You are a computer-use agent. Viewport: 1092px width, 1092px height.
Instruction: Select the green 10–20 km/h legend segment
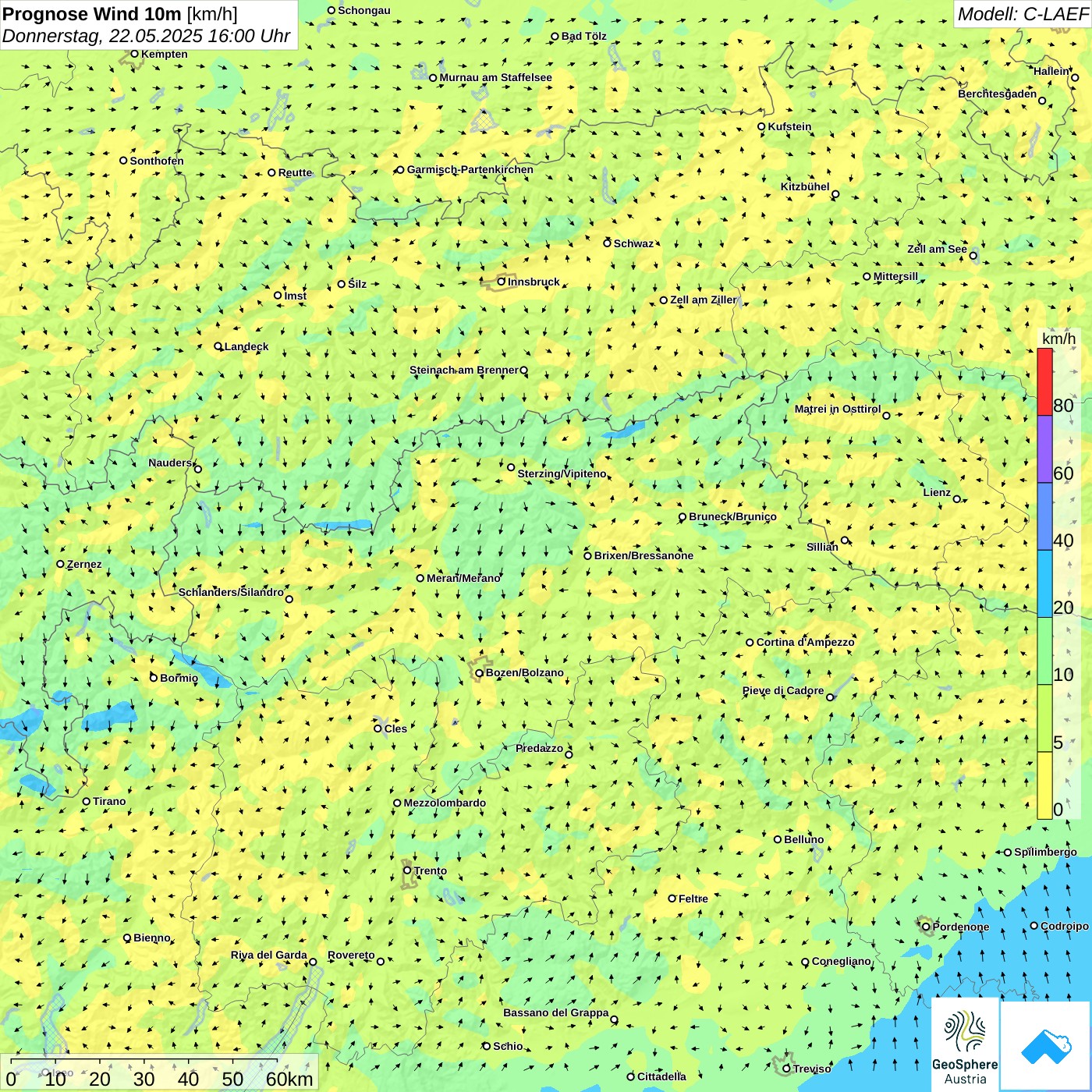coord(1044,651)
